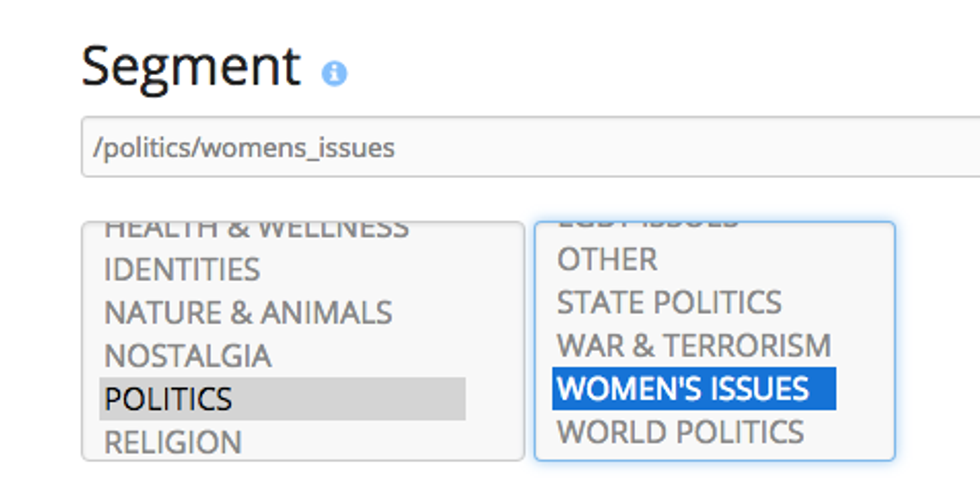Click gray highlight right of POLITICS label
This screenshot has height=498, width=980.
(380, 399)
